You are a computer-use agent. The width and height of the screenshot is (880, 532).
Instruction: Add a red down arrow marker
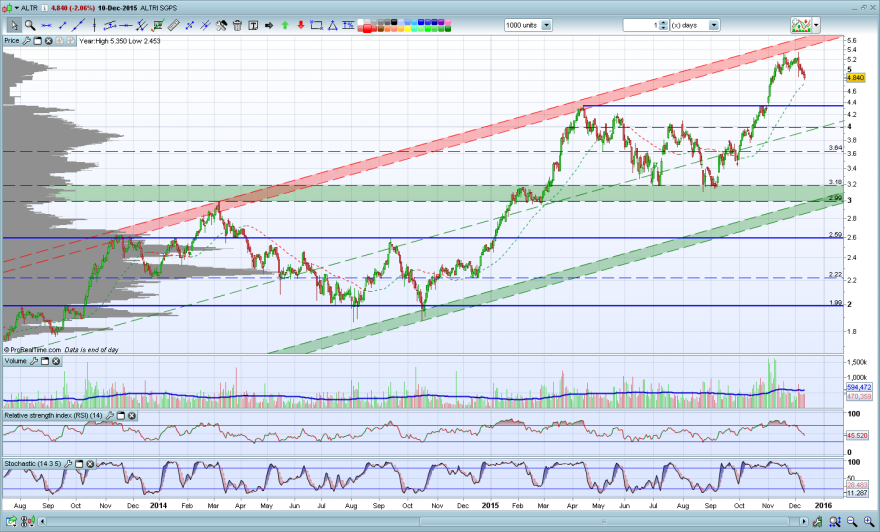click(301, 25)
